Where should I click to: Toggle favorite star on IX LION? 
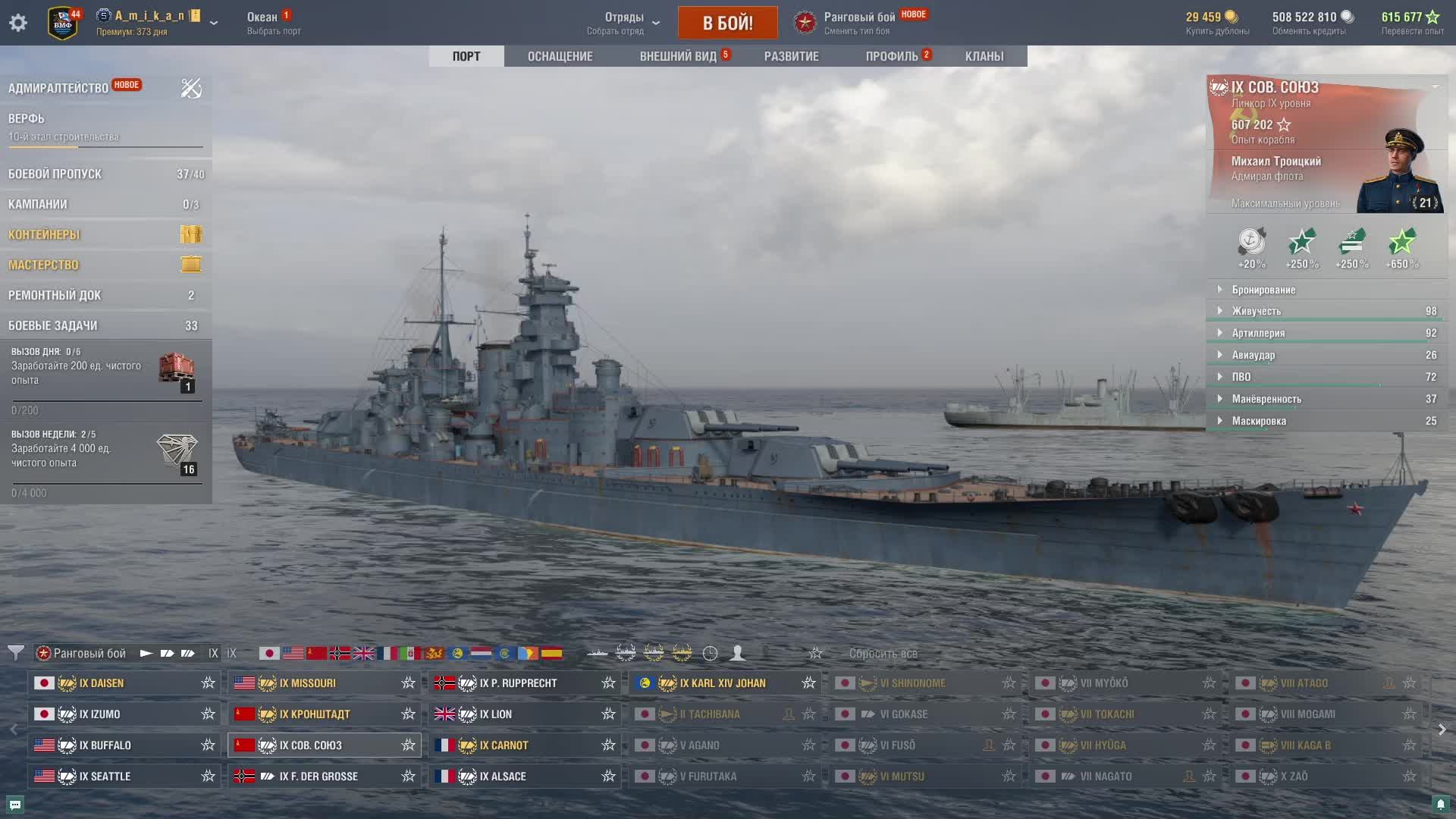(608, 714)
